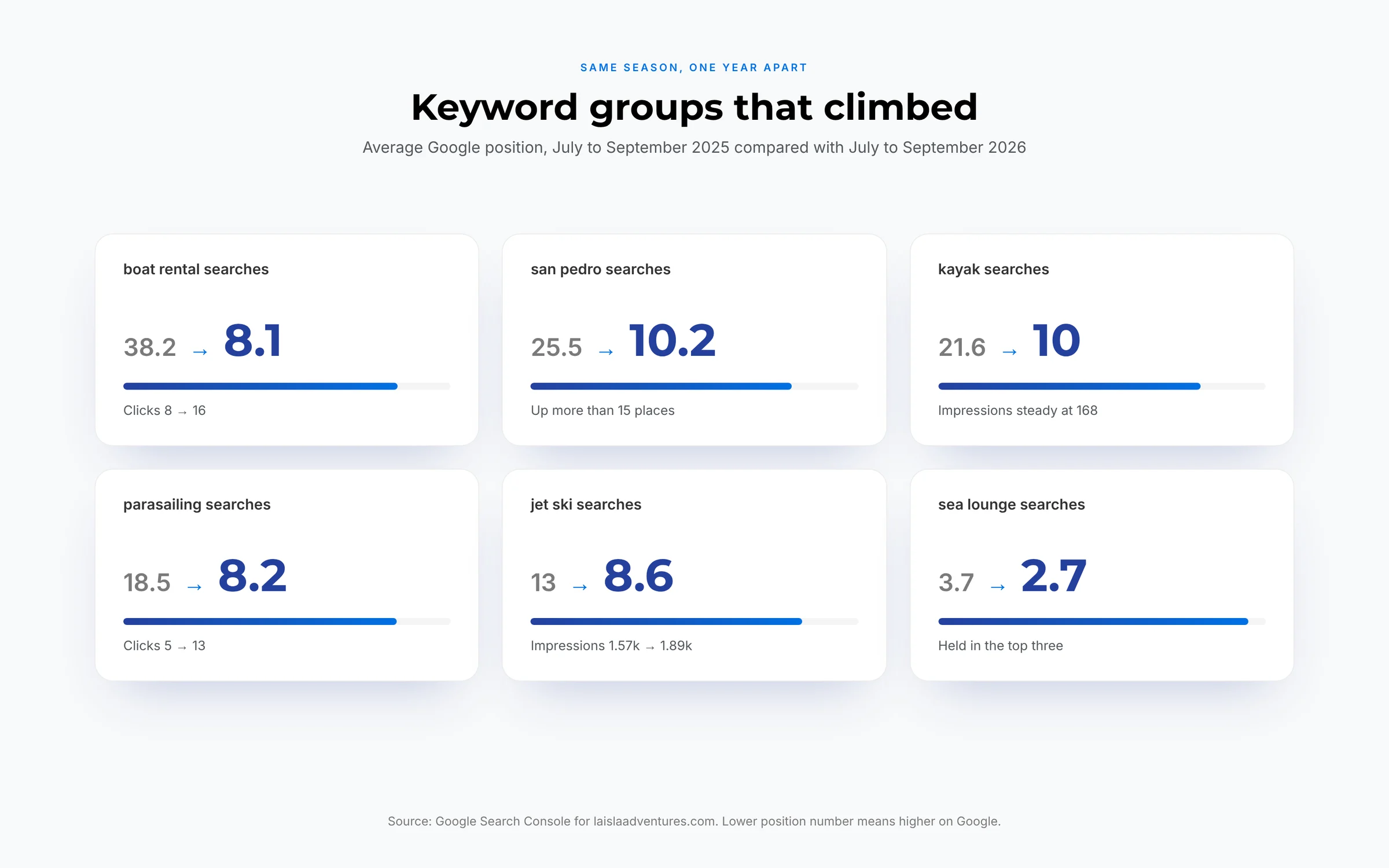1389x868 pixels.
Task: Click the 25.5 previous position value
Action: [556, 347]
